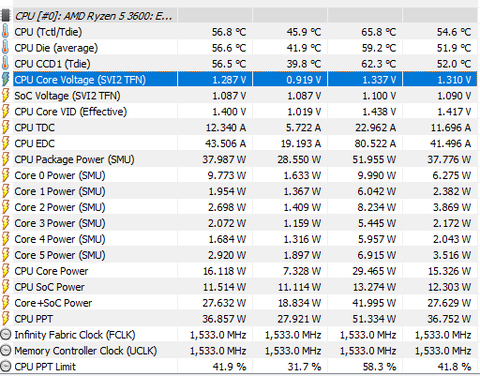This screenshot has height=376, width=480.
Task: Select the CPU Core Power label
Action: [51, 271]
